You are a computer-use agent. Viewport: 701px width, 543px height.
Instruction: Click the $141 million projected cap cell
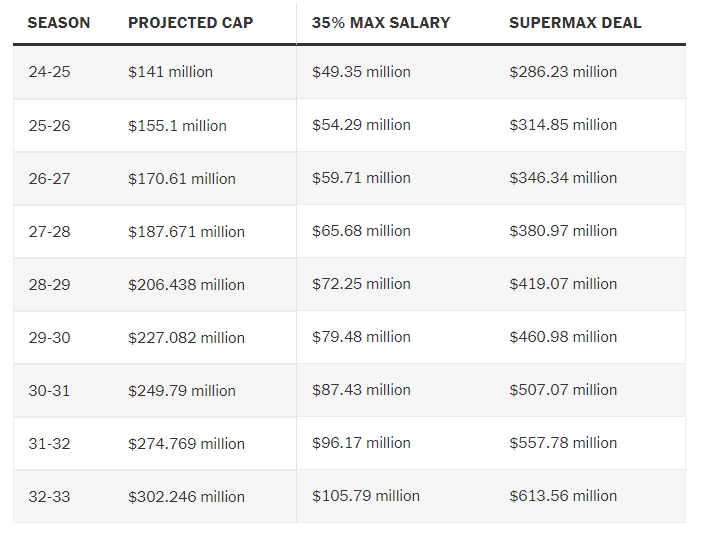[170, 72]
